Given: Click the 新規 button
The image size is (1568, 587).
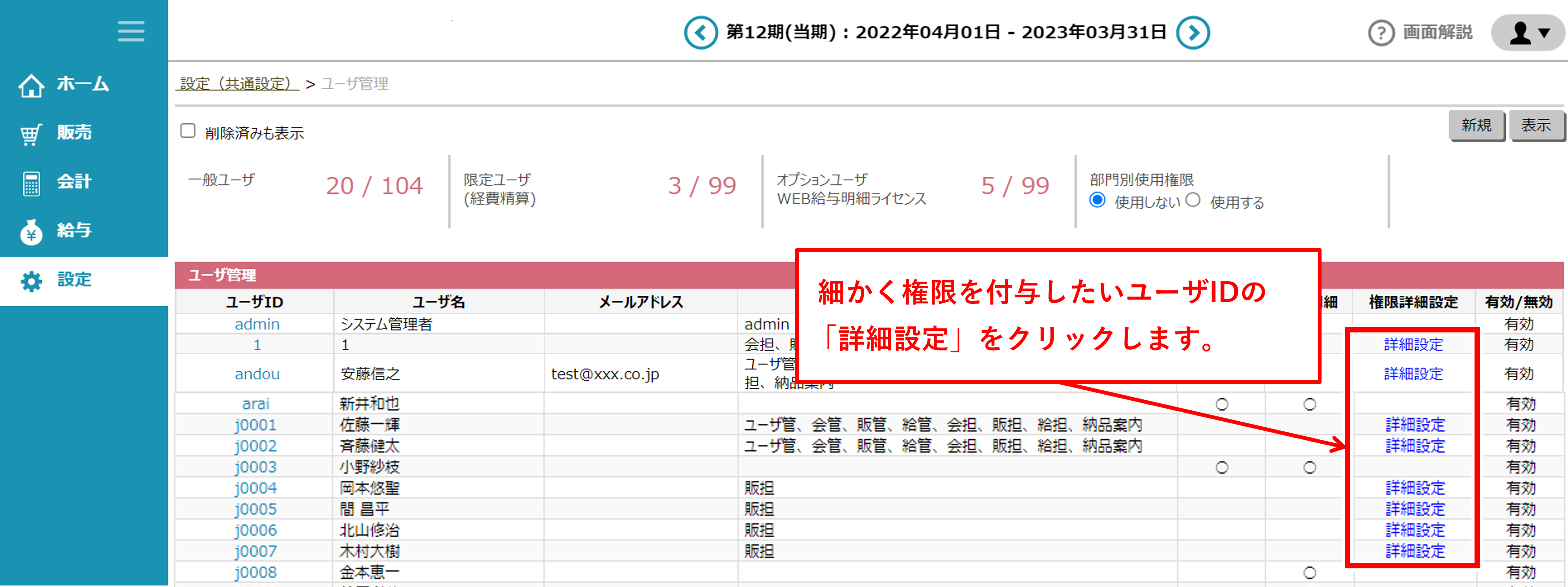Looking at the screenshot, I should coord(1477,126).
